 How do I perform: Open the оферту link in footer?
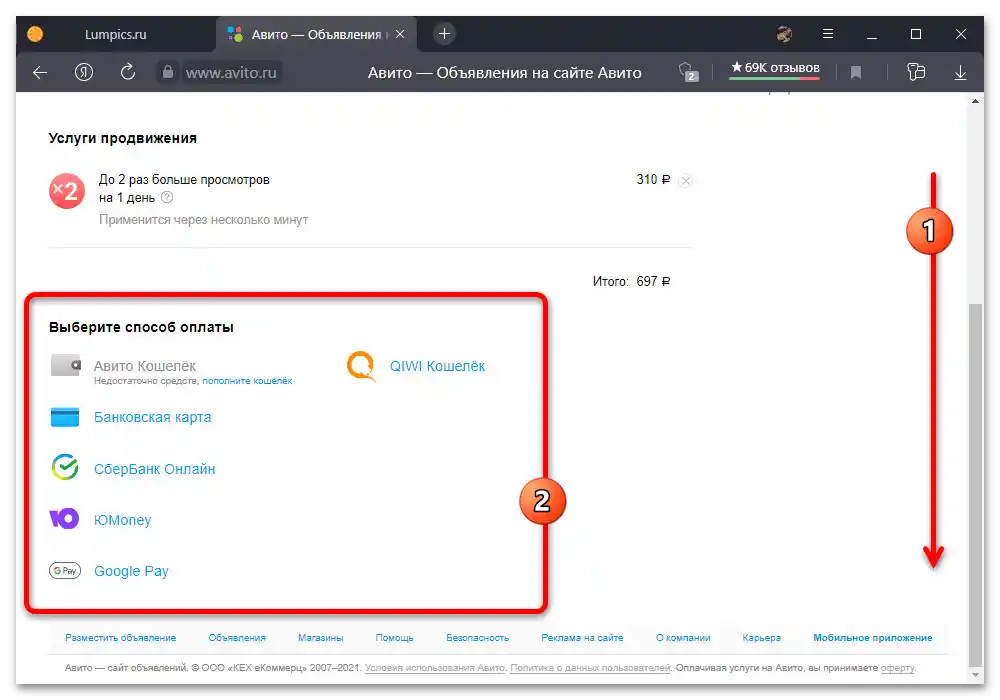pyautogui.click(x=897, y=667)
